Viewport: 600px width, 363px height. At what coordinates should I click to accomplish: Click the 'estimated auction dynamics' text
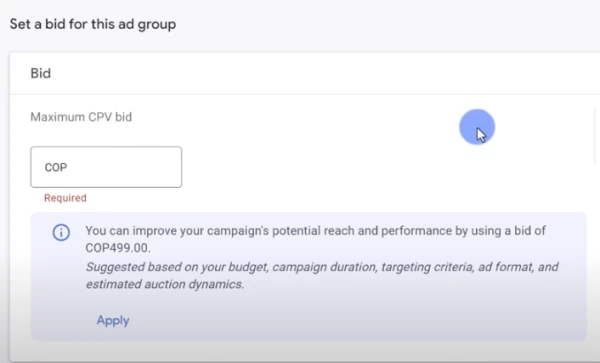click(165, 284)
